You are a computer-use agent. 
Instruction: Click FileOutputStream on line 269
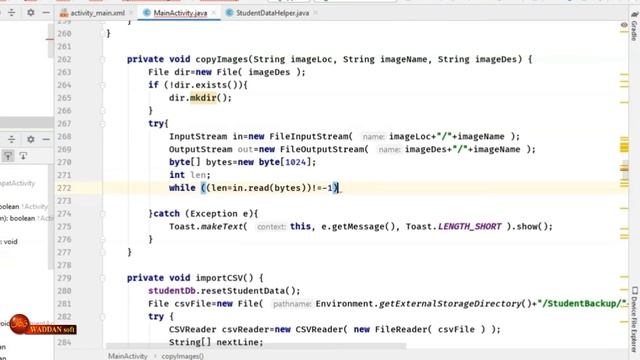[322, 149]
